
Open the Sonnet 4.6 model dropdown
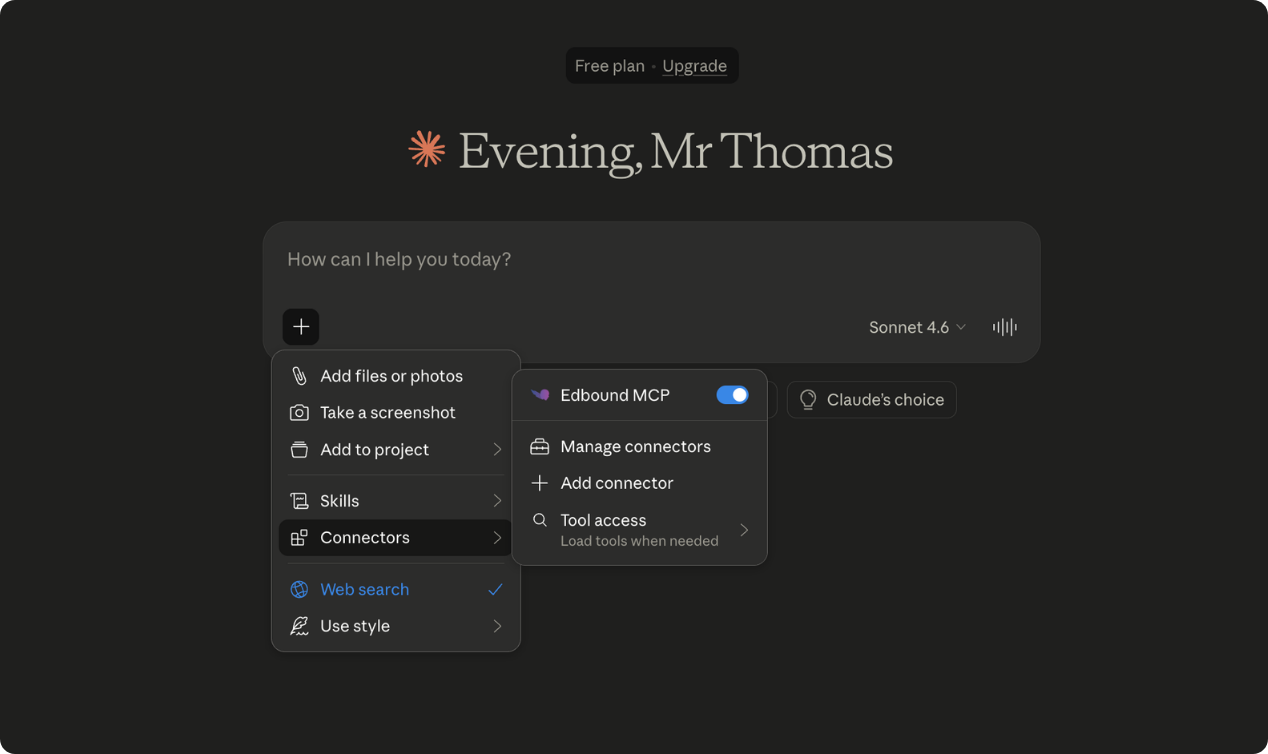tap(917, 327)
